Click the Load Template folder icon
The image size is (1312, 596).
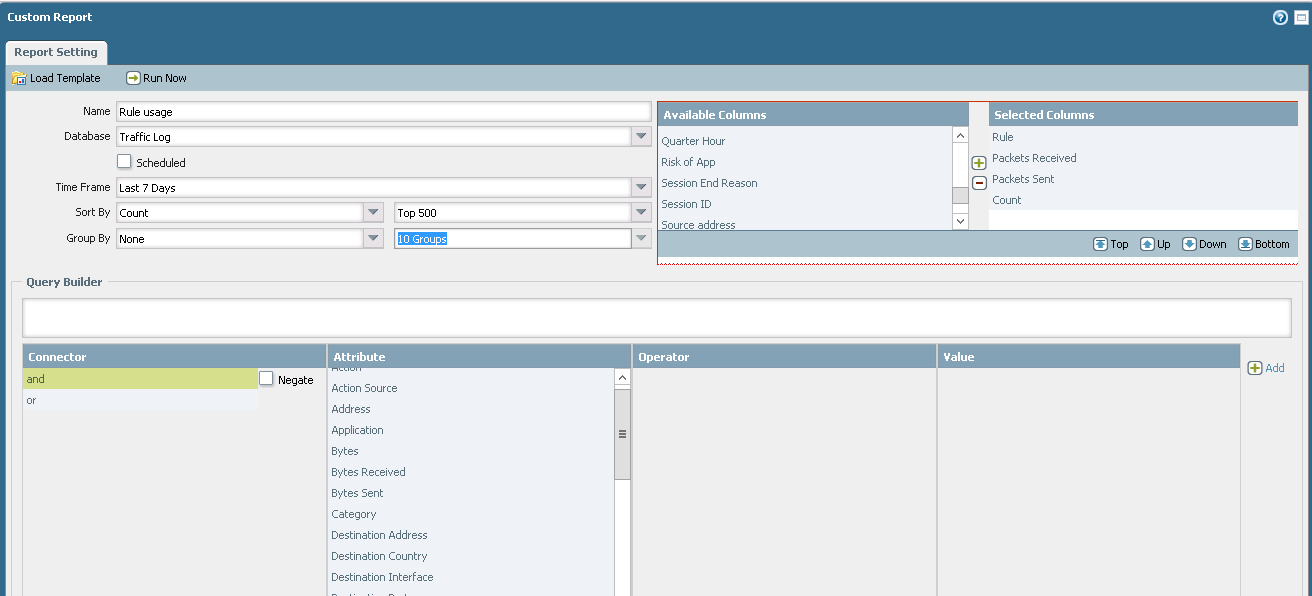tap(18, 78)
